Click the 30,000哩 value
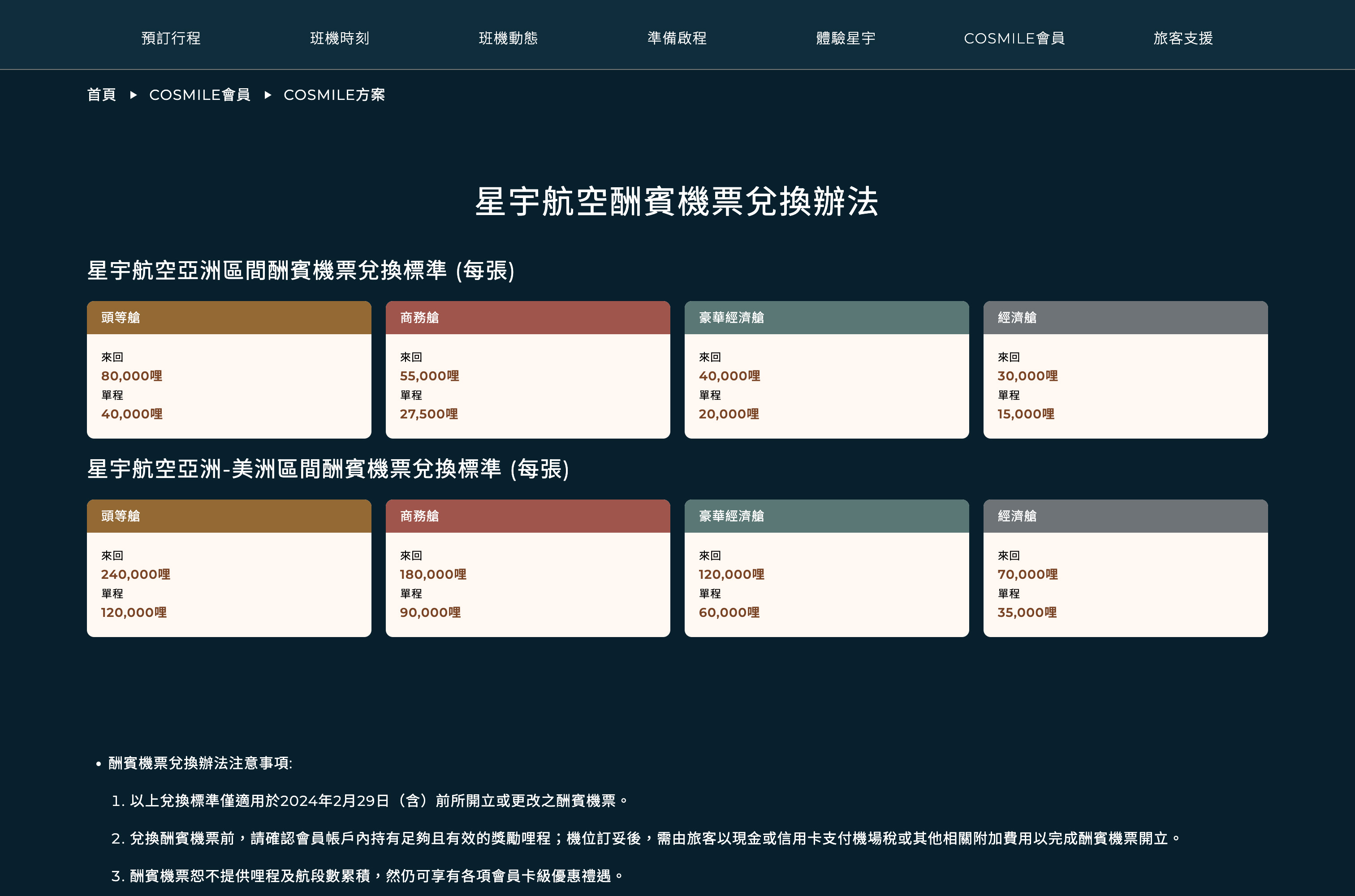This screenshot has height=896, width=1355. coord(1028,376)
